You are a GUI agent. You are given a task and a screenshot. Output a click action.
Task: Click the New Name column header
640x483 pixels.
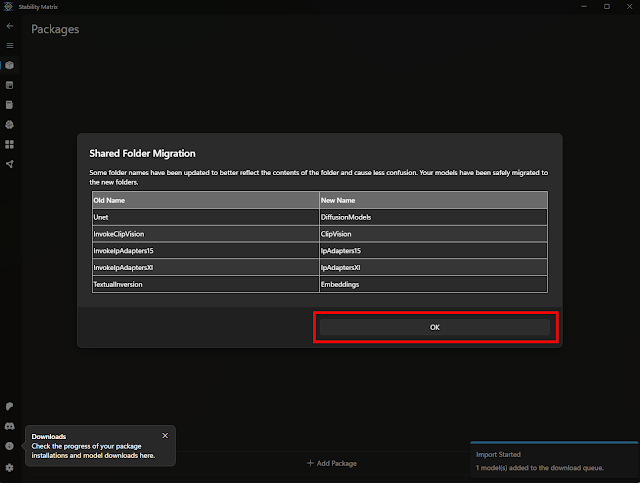click(433, 200)
